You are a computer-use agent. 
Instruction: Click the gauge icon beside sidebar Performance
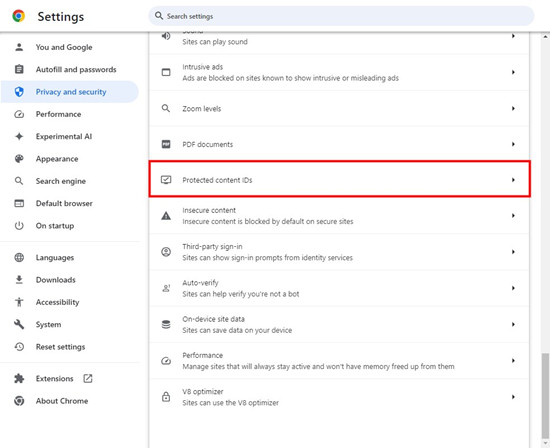tap(19, 114)
